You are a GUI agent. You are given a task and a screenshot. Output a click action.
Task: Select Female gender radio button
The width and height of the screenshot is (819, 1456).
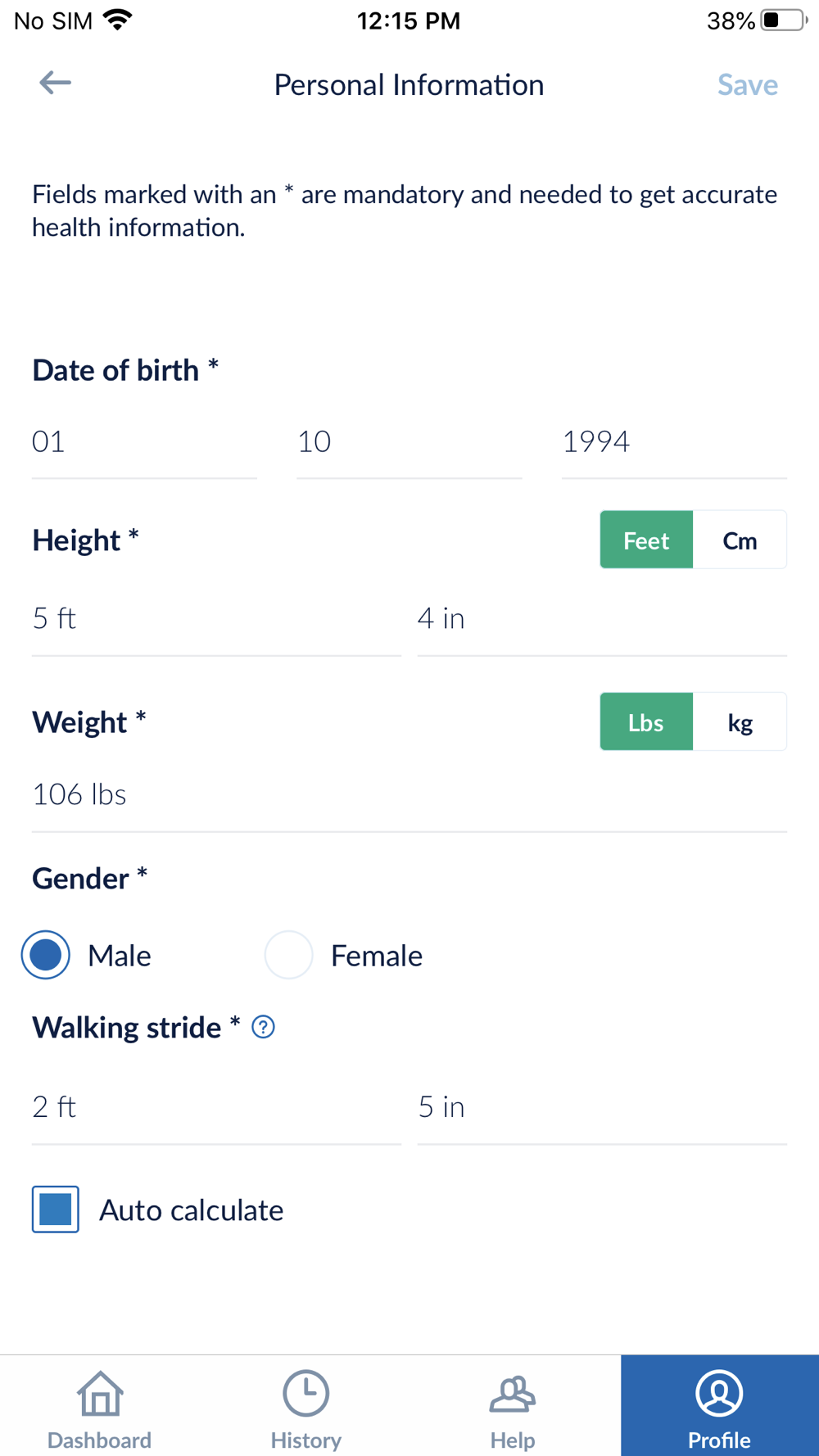[289, 955]
